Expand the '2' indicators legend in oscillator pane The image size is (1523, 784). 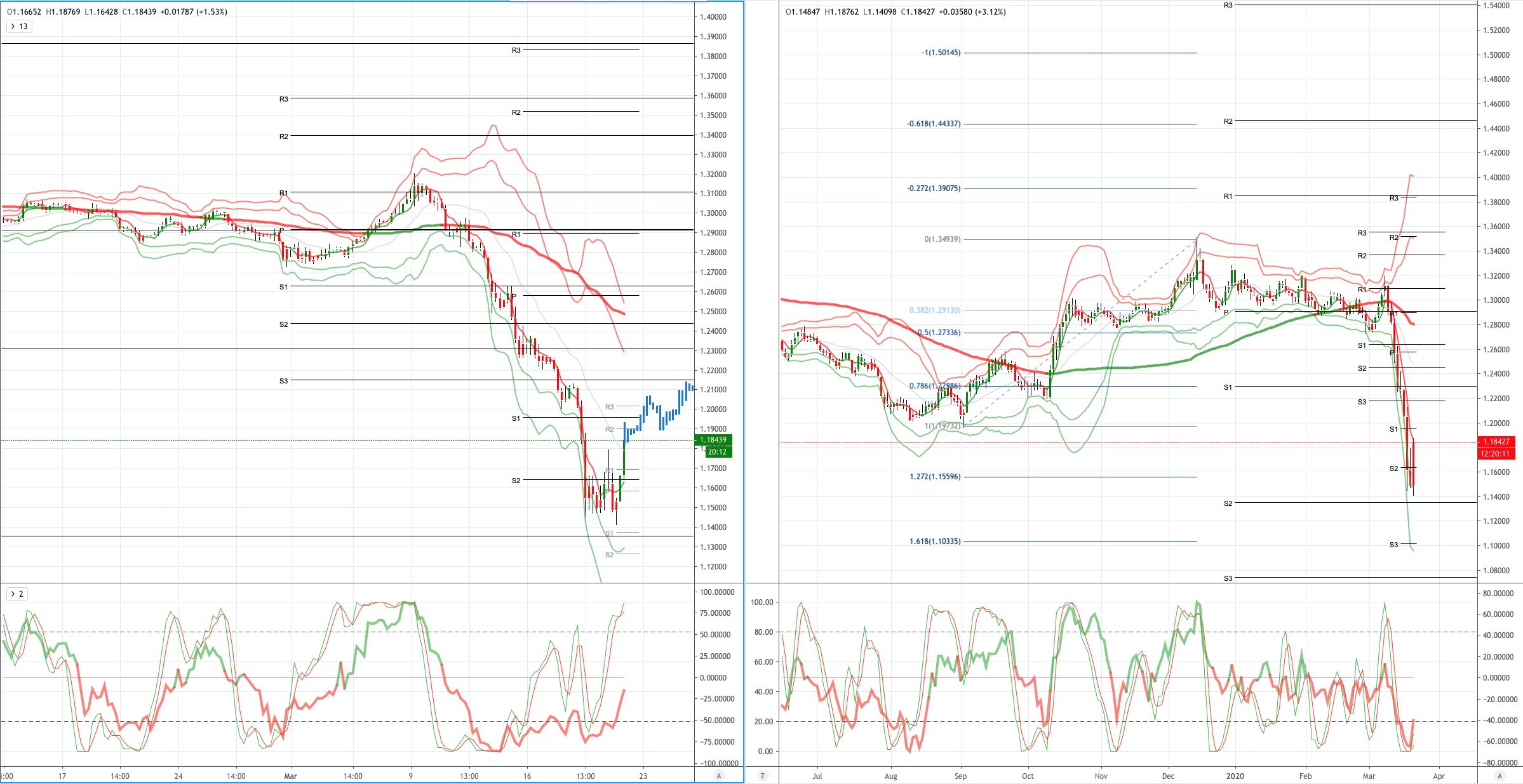click(17, 594)
